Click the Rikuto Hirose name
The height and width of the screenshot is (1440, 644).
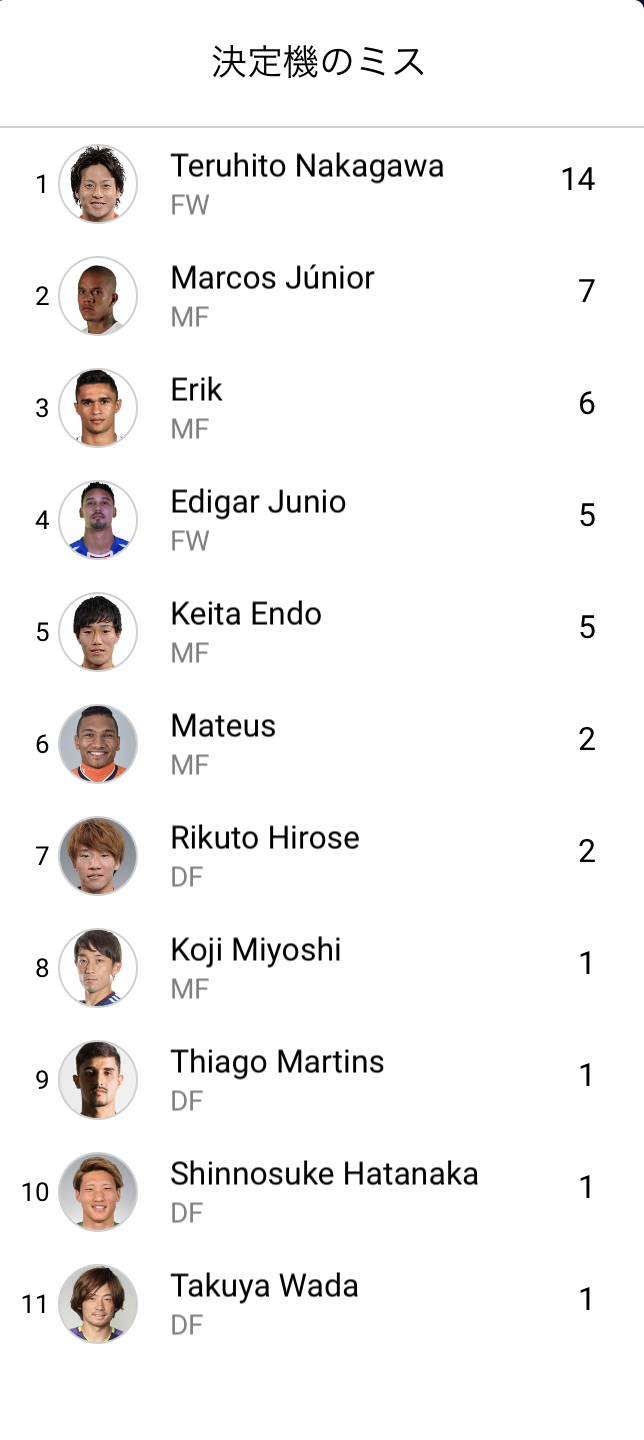pyautogui.click(x=265, y=838)
